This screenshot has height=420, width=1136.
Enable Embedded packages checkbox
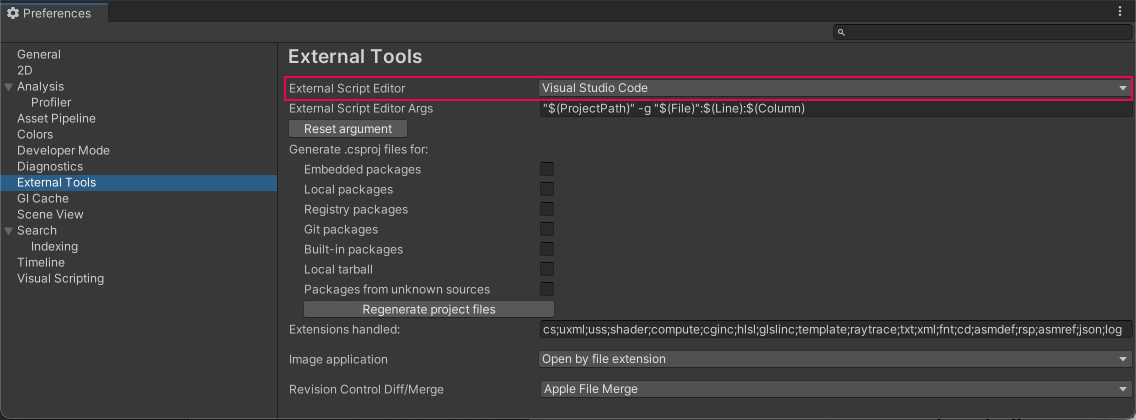(x=547, y=169)
